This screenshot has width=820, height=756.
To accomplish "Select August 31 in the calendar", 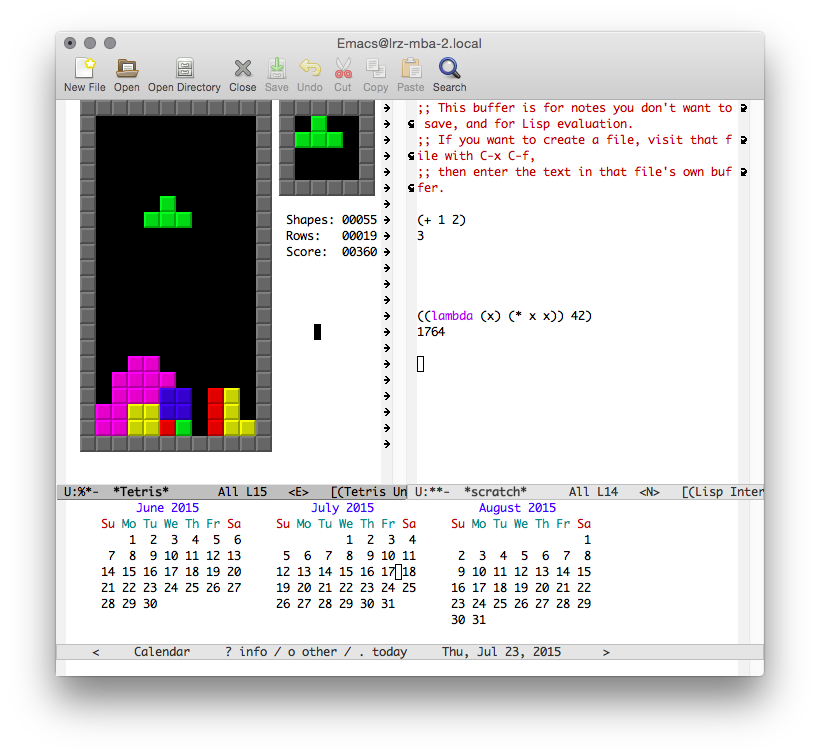I will pos(479,620).
